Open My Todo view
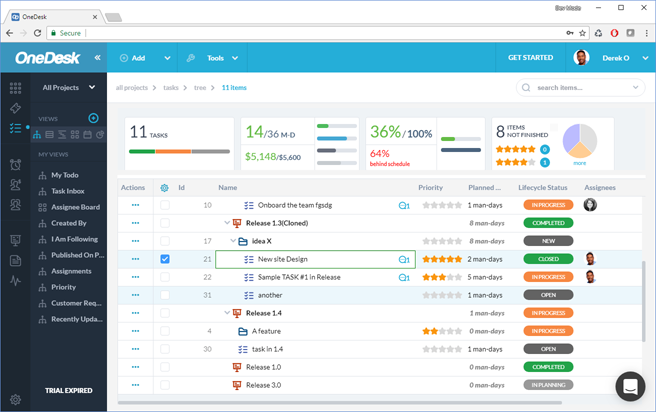Image resolution: width=656 pixels, height=412 pixels. point(65,175)
